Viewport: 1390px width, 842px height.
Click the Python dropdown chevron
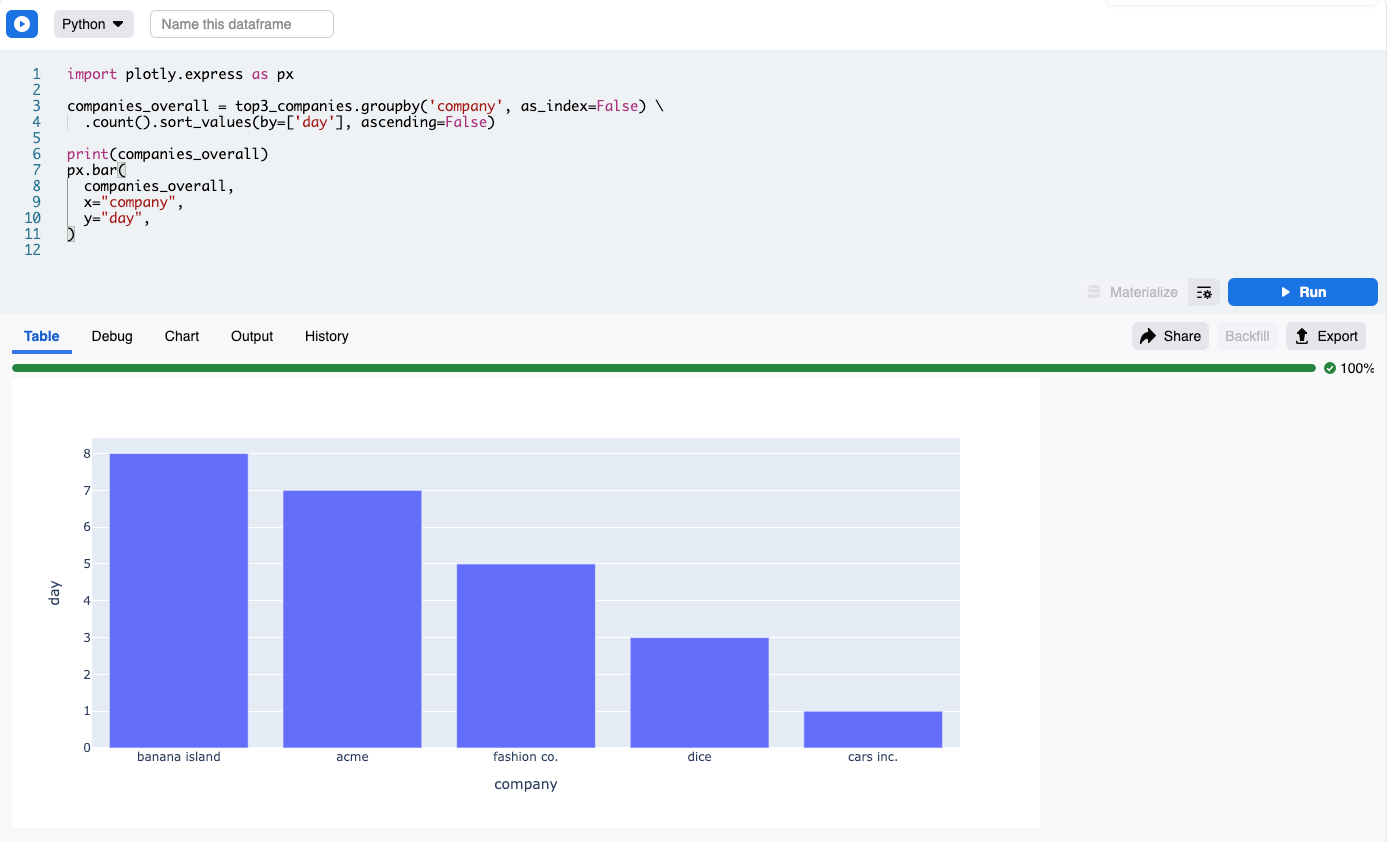[x=116, y=23]
